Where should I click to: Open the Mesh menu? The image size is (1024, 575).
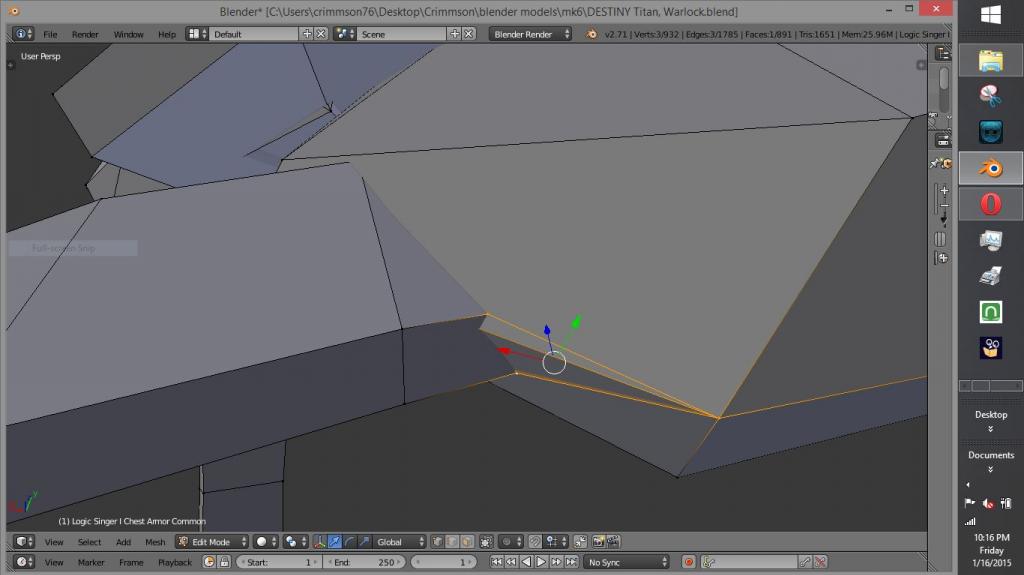155,542
